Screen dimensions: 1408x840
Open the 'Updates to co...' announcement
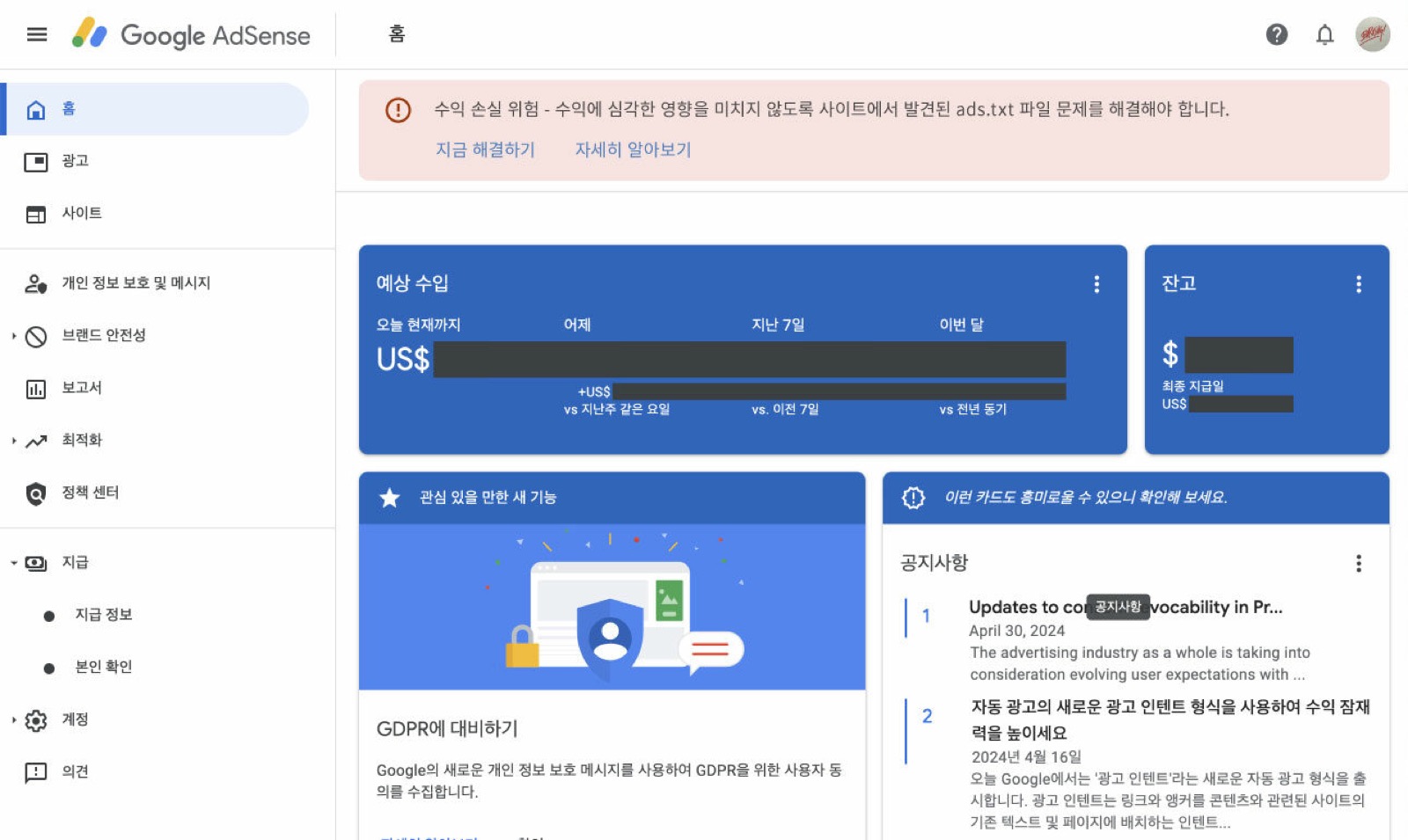tap(1126, 607)
